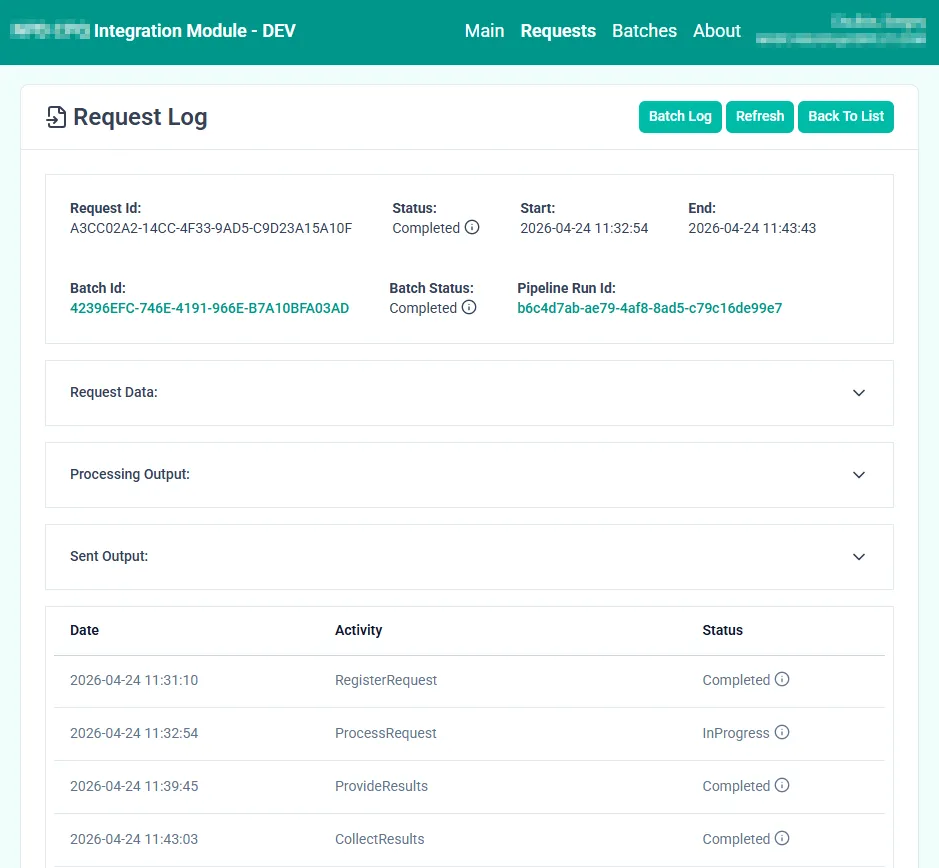Screen dimensions: 939x868
Task: Expand the Sent Output section
Action: [x=858, y=557]
